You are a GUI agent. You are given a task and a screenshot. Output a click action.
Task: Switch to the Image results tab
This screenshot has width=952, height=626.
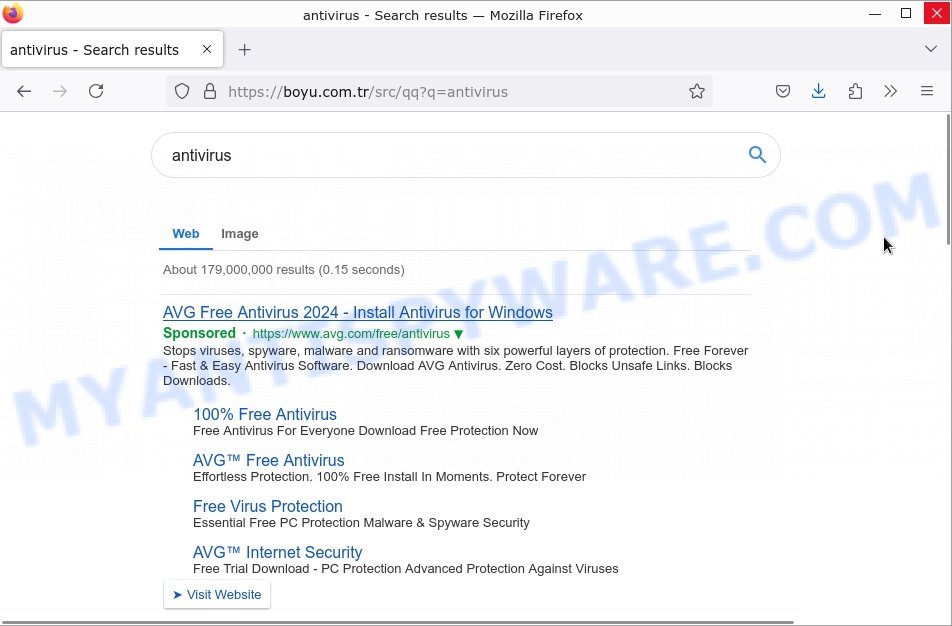point(240,234)
